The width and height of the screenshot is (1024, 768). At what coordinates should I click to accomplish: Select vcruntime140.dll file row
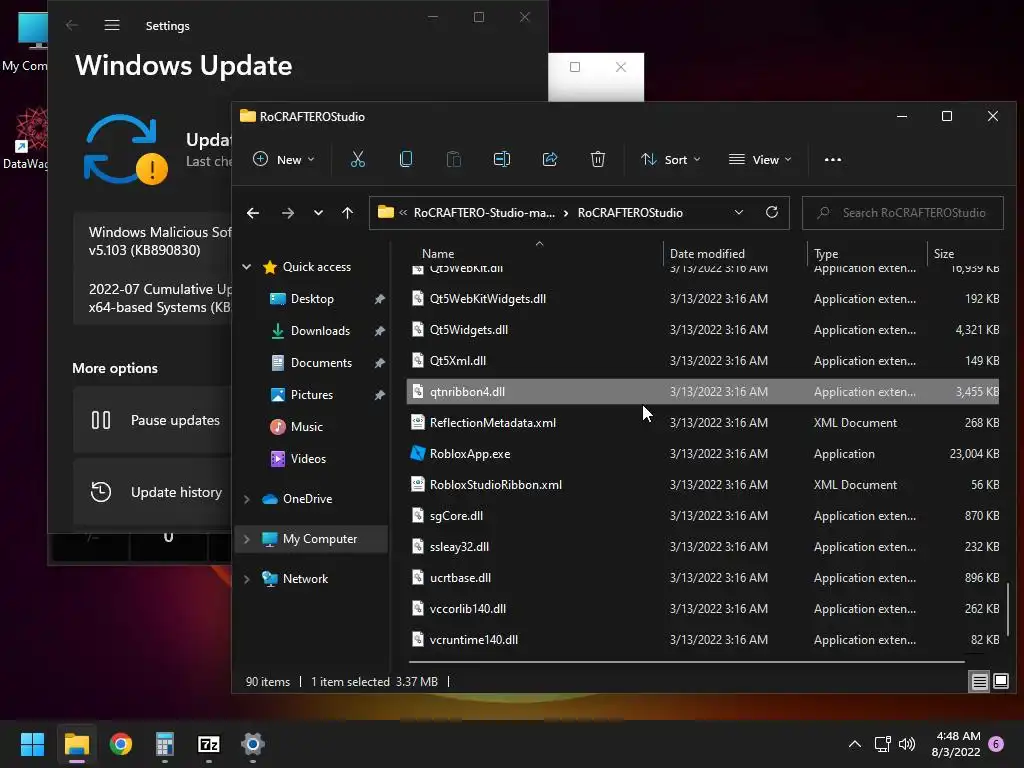[x=703, y=639]
